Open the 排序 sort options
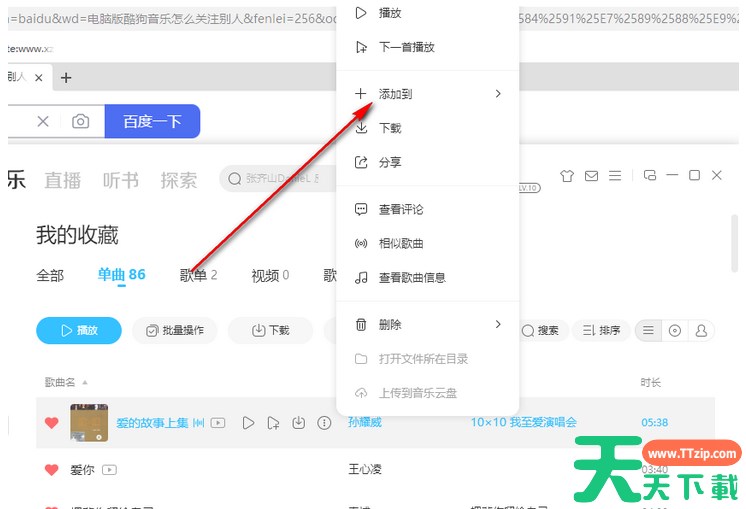The height and width of the screenshot is (509, 746). [602, 331]
